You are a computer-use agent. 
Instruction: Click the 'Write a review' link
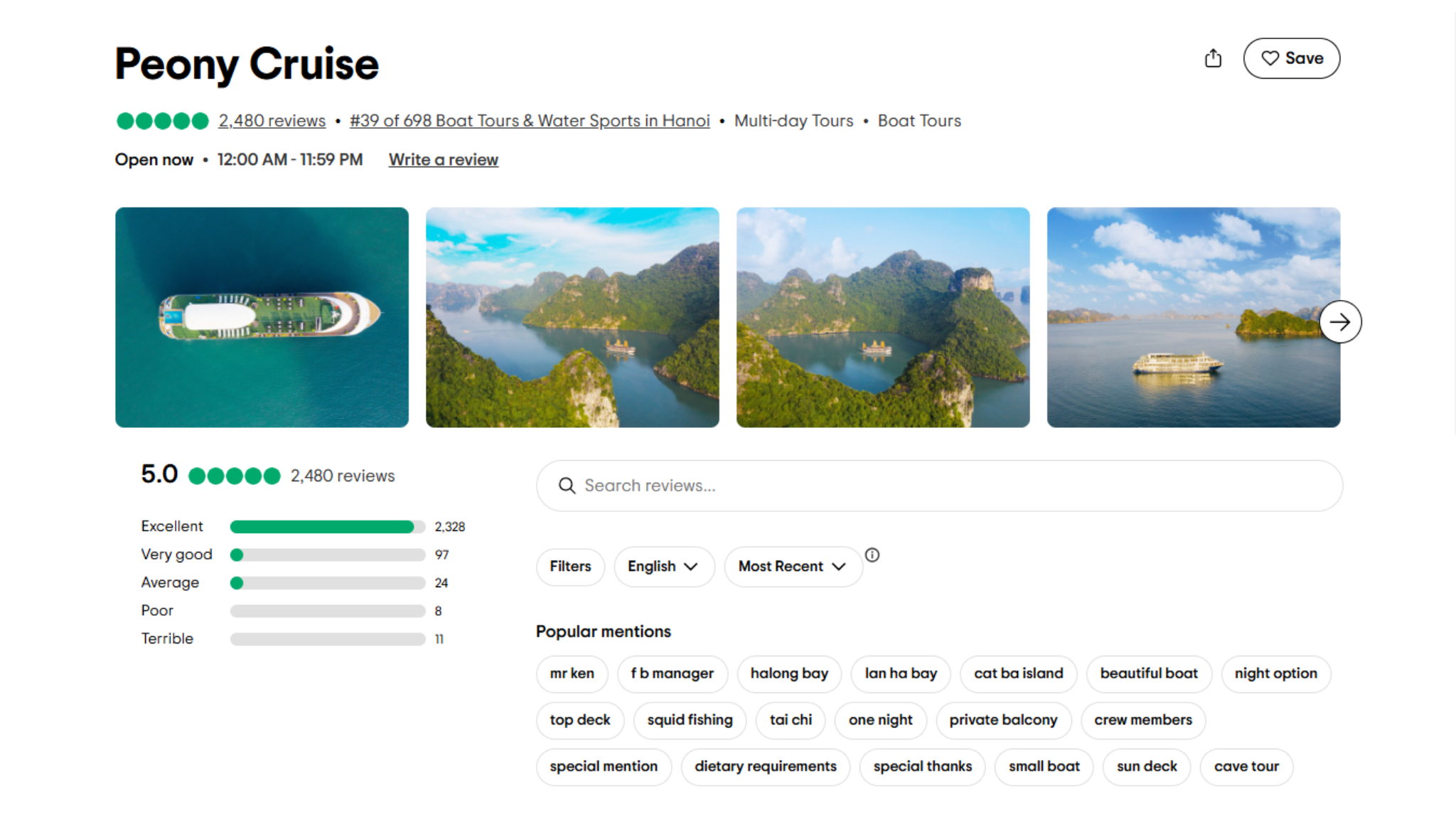[443, 160]
